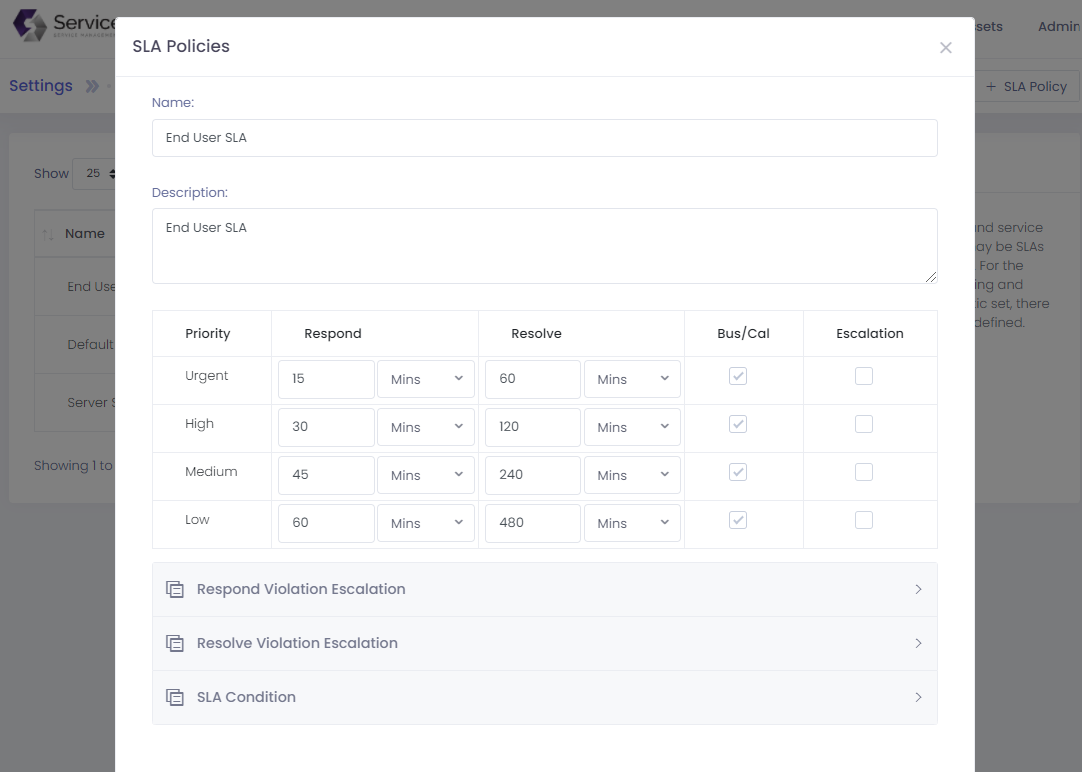Screen dimensions: 1082x772
Task: Open Urgent Respond time unit dropdown
Action: 426,380
